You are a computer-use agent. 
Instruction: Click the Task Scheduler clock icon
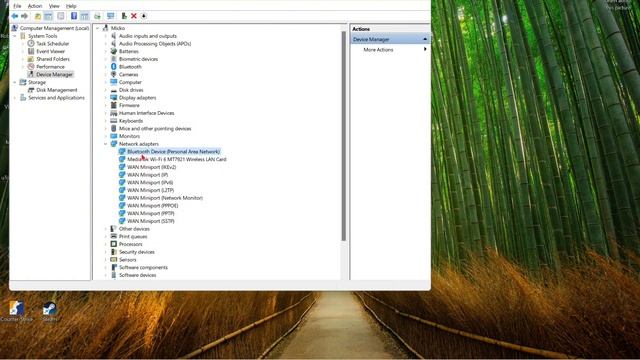(31, 43)
